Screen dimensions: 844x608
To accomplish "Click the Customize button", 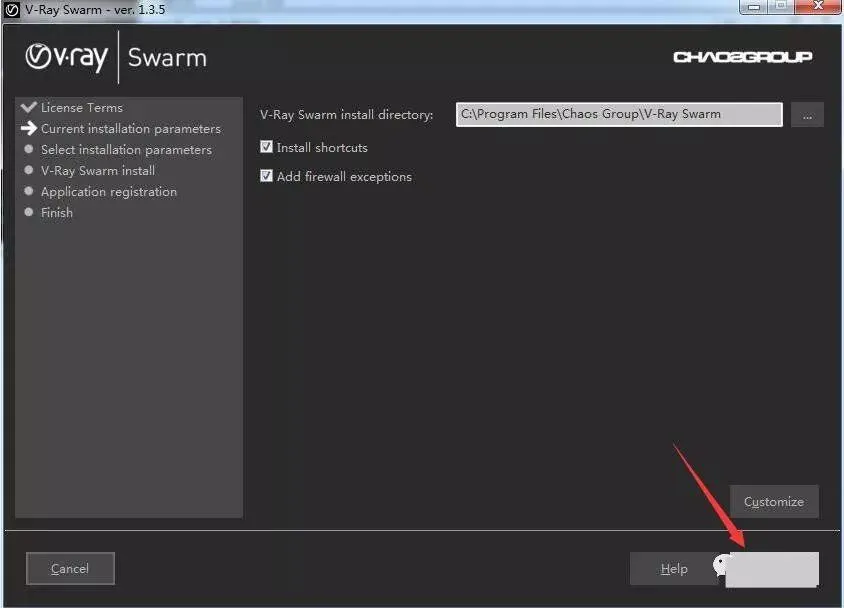I will tap(774, 501).
